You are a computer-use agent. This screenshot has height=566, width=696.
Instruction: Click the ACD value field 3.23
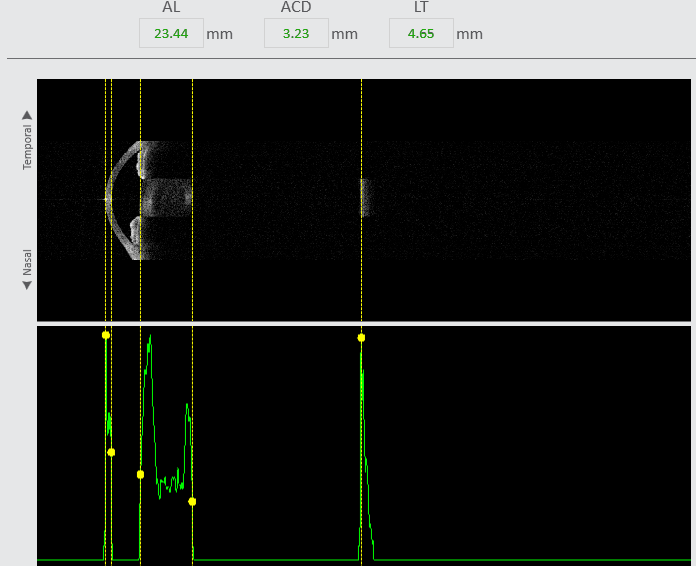pos(296,33)
